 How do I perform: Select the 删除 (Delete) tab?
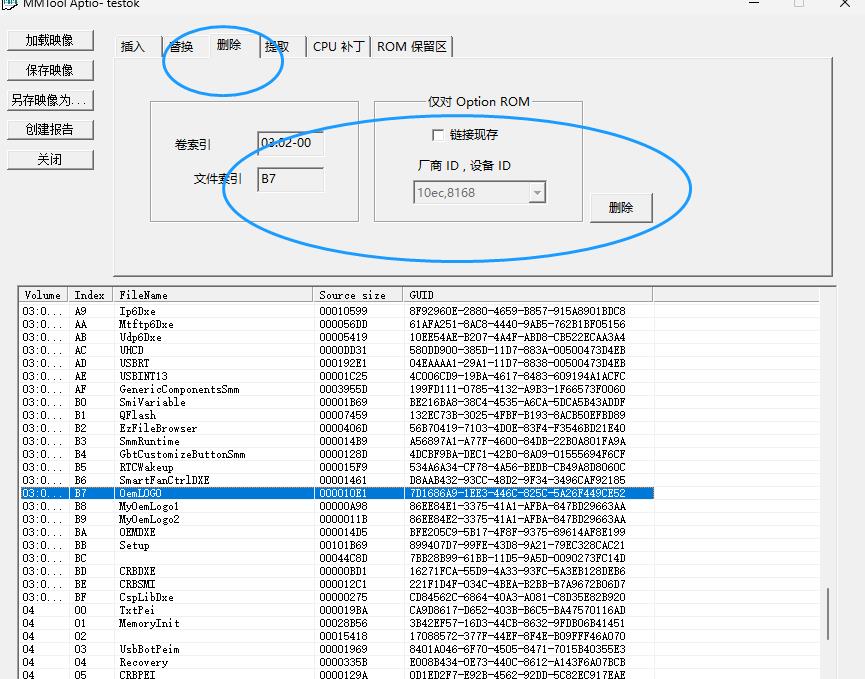coord(234,45)
